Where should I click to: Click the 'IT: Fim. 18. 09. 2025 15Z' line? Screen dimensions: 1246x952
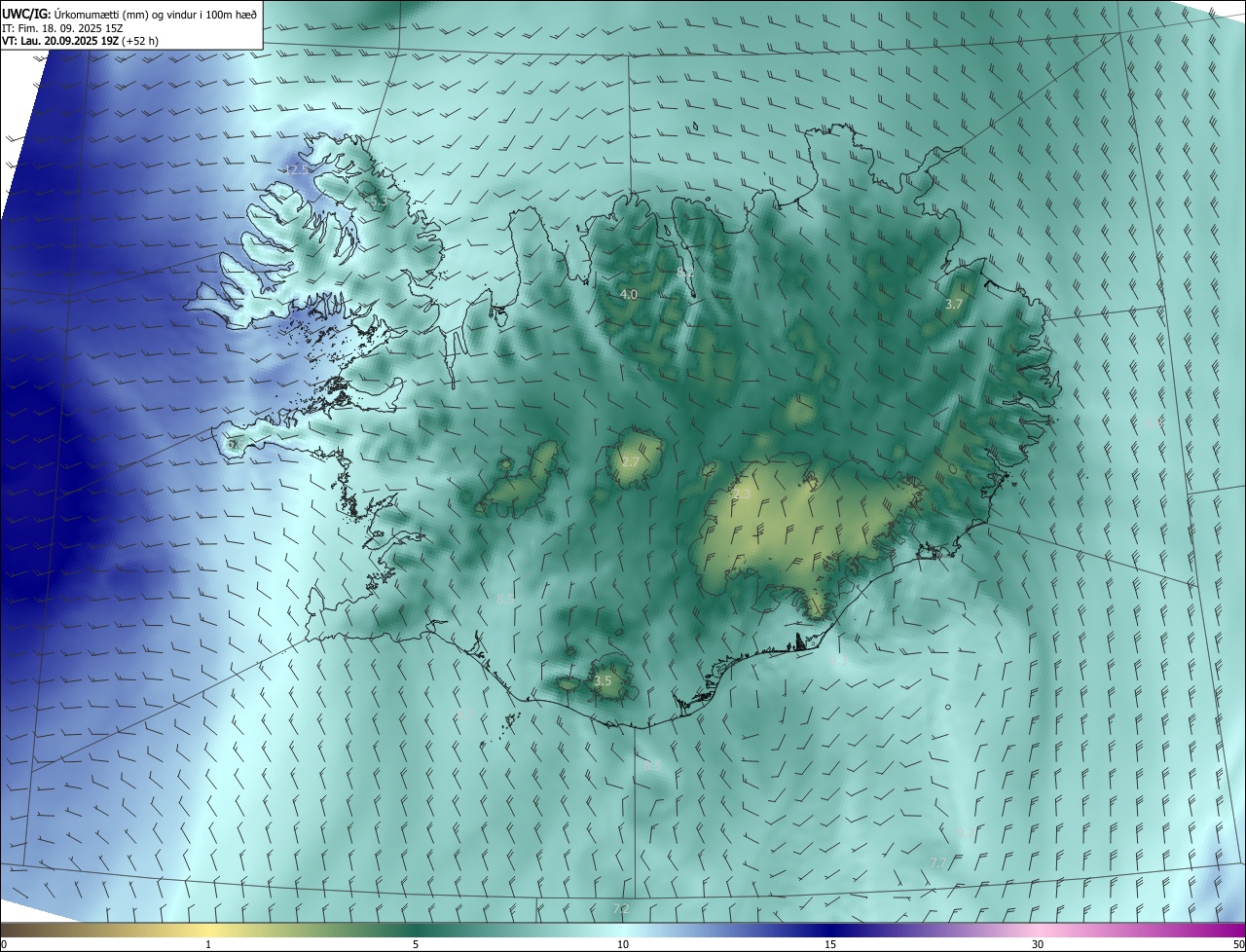click(x=61, y=28)
